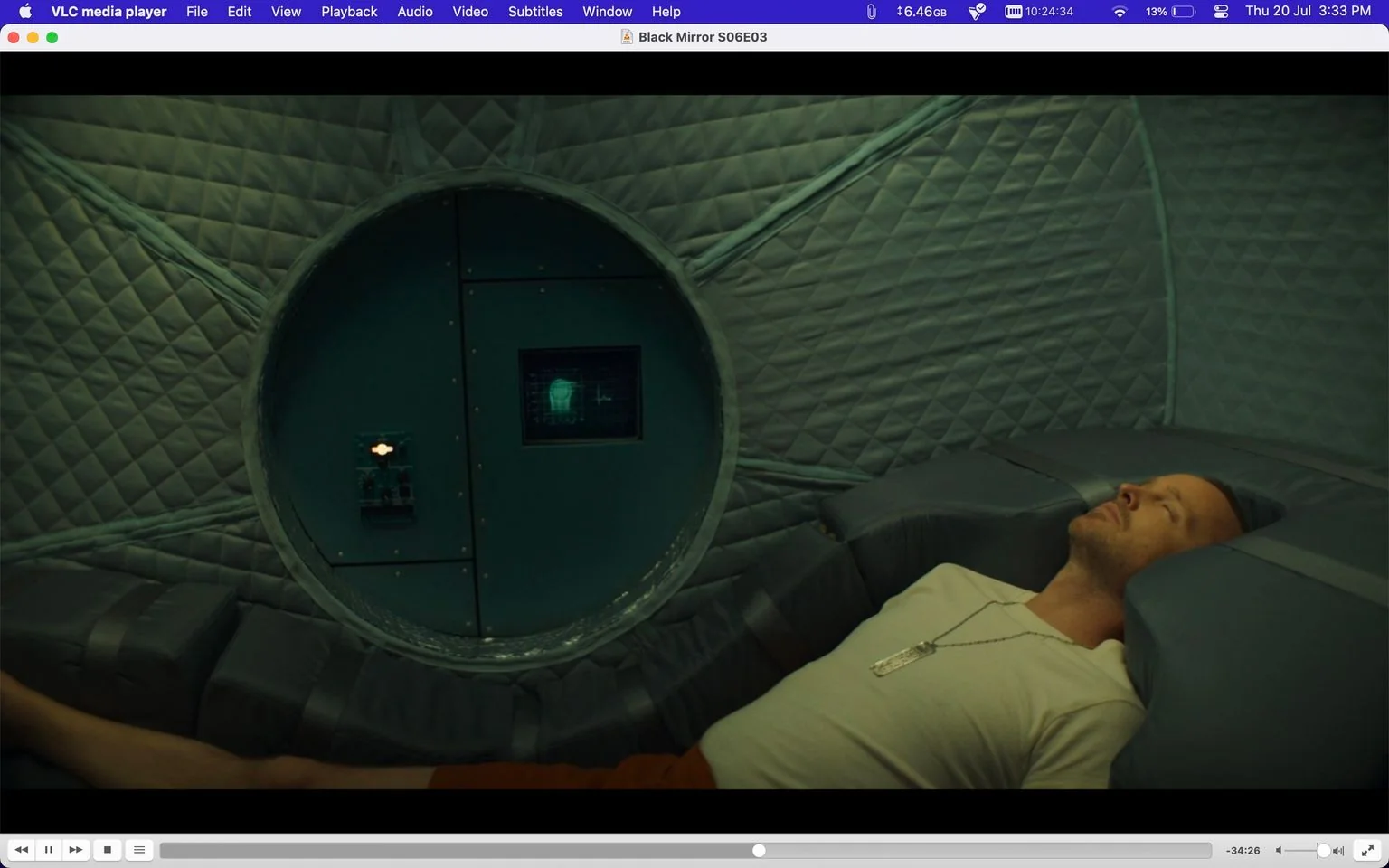Click the fast-forward button
Viewport: 1389px width, 868px height.
tap(76, 850)
